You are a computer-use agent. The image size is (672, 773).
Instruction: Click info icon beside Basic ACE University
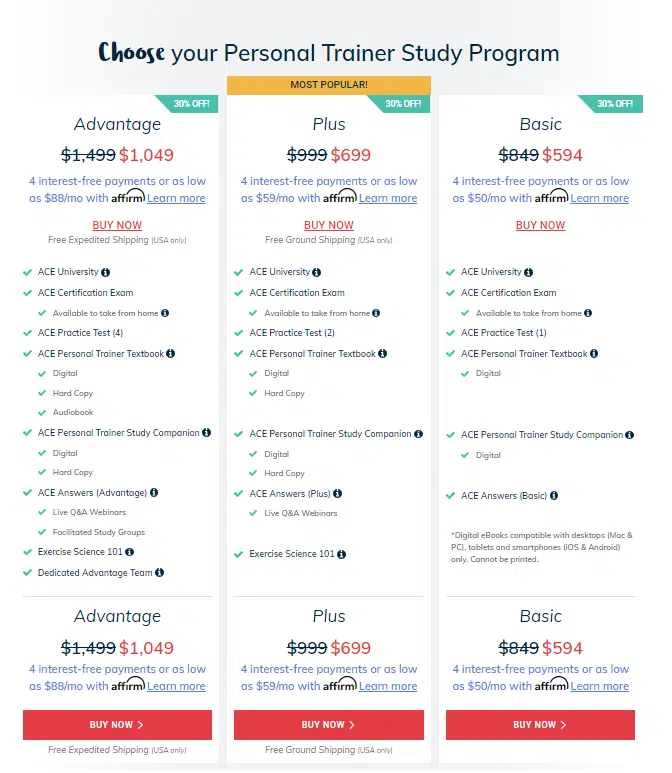529,272
